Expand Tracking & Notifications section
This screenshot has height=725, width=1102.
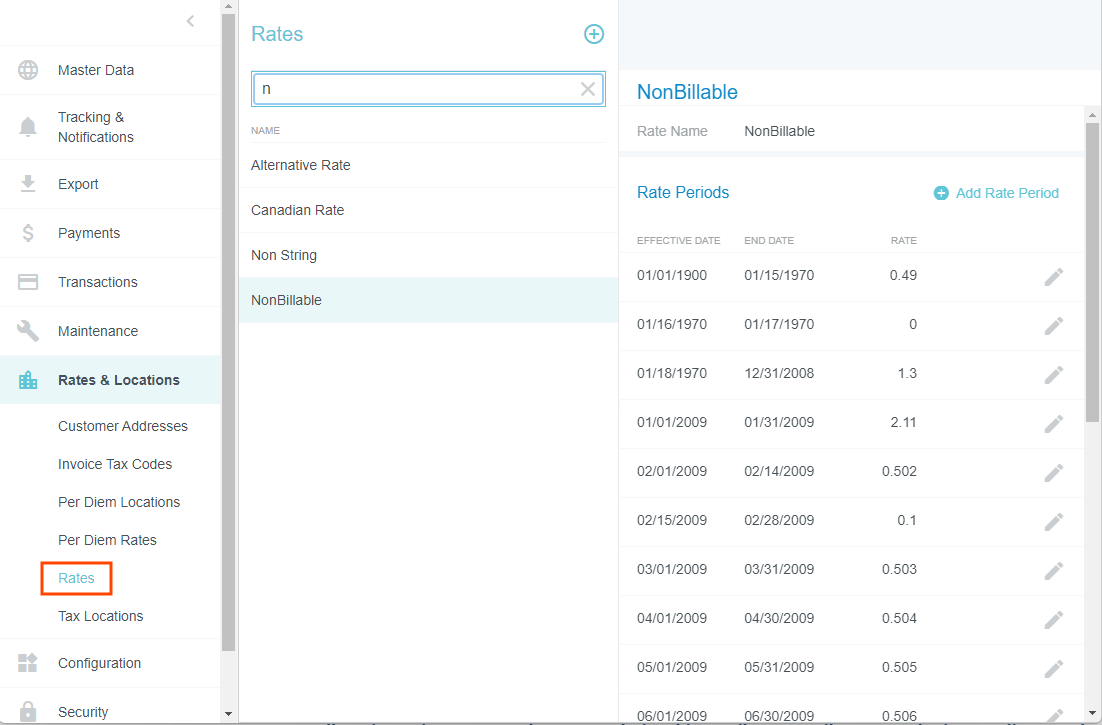coord(96,127)
